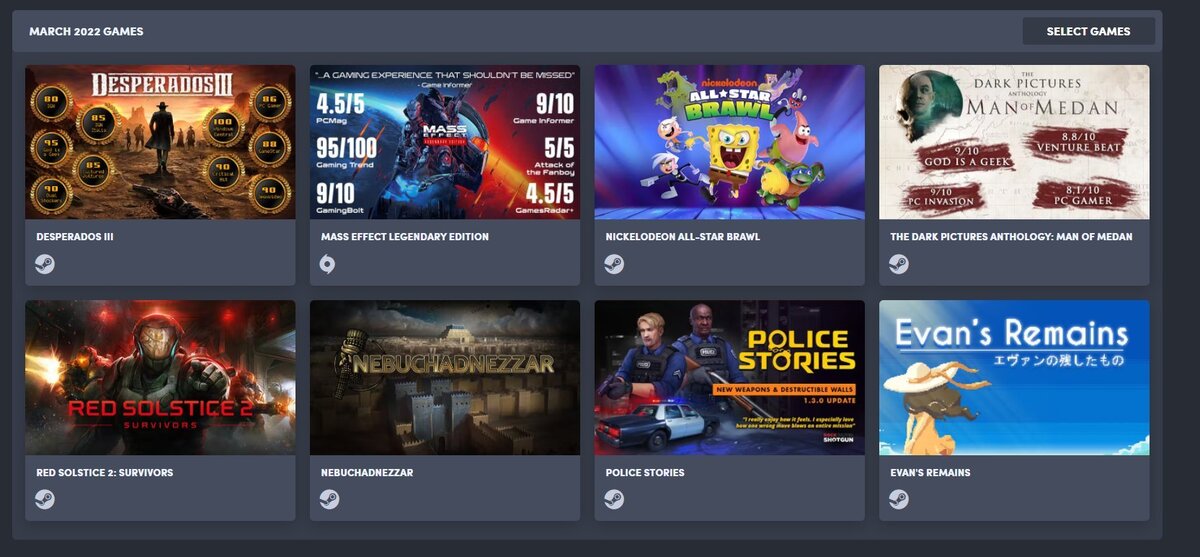Click the Steam icon under Police Stories
The image size is (1200, 557).
(614, 499)
